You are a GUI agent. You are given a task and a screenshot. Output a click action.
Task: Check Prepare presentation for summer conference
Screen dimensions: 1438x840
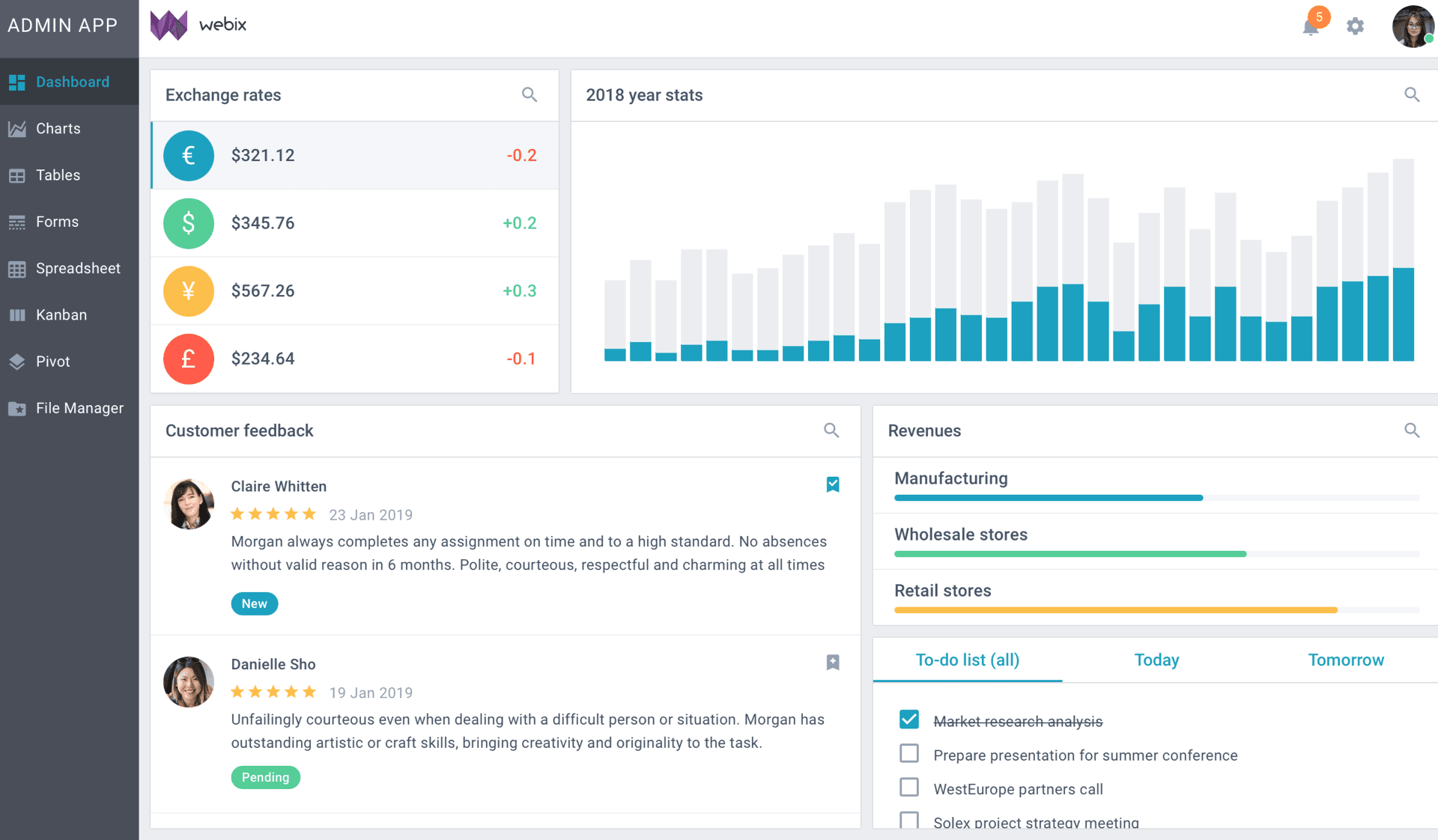(909, 753)
